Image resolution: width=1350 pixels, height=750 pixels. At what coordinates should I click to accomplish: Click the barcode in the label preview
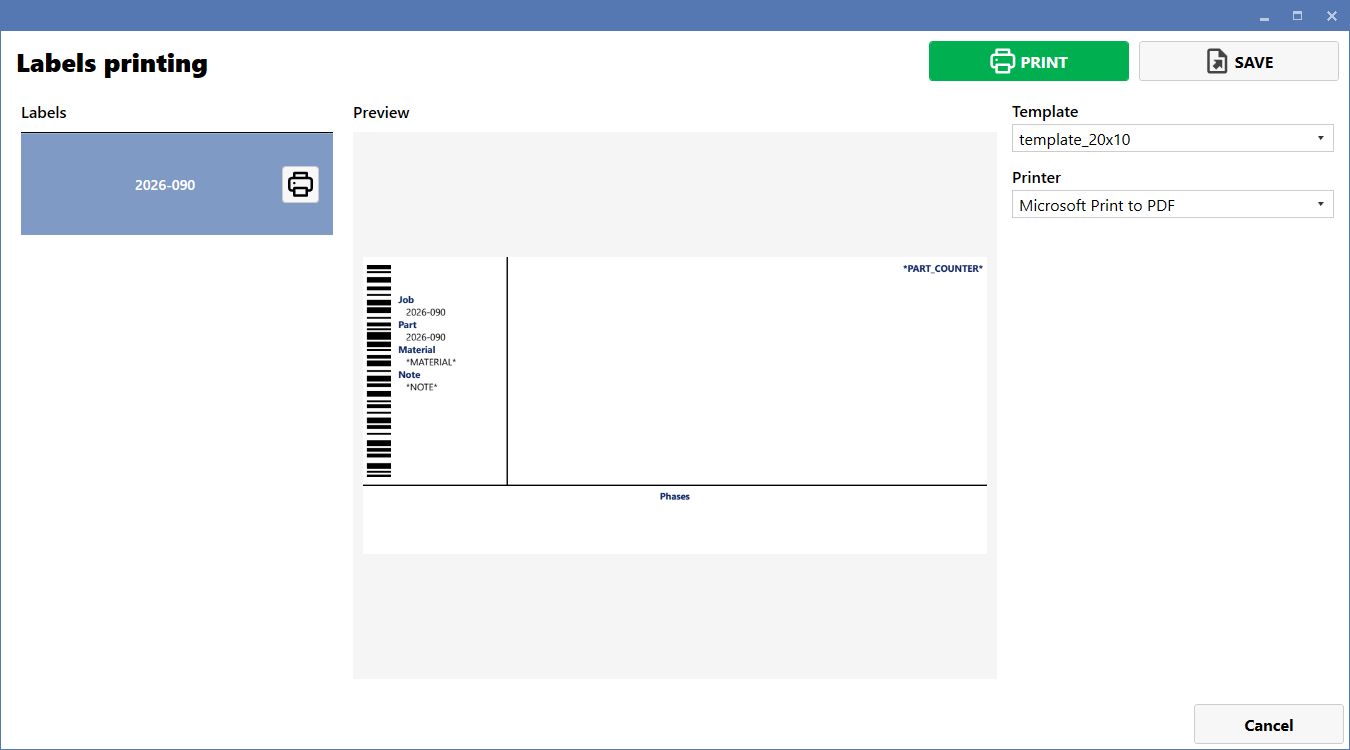coord(379,371)
